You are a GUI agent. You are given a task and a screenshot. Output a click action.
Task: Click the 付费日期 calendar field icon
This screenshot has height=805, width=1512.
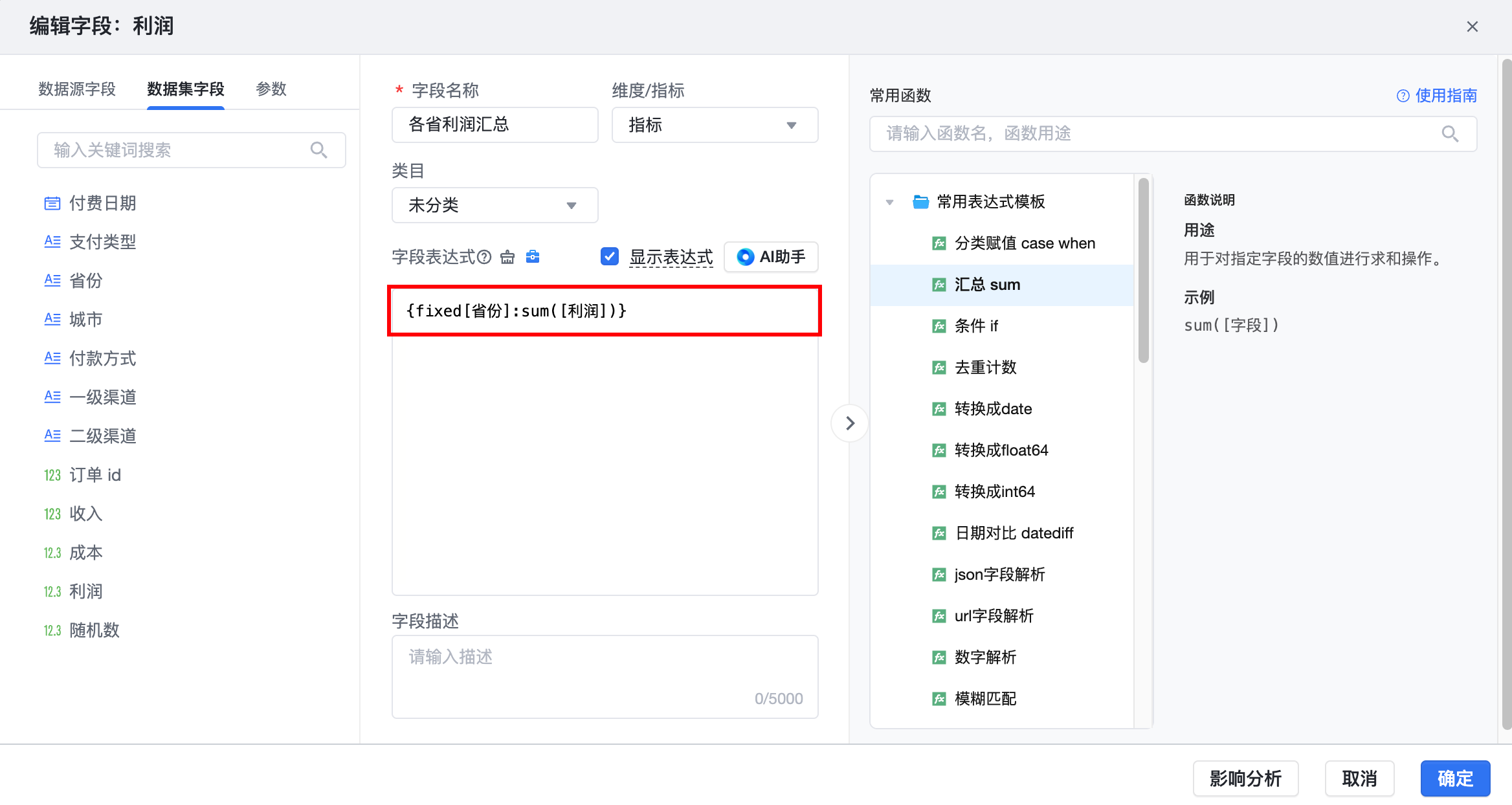pyautogui.click(x=52, y=204)
